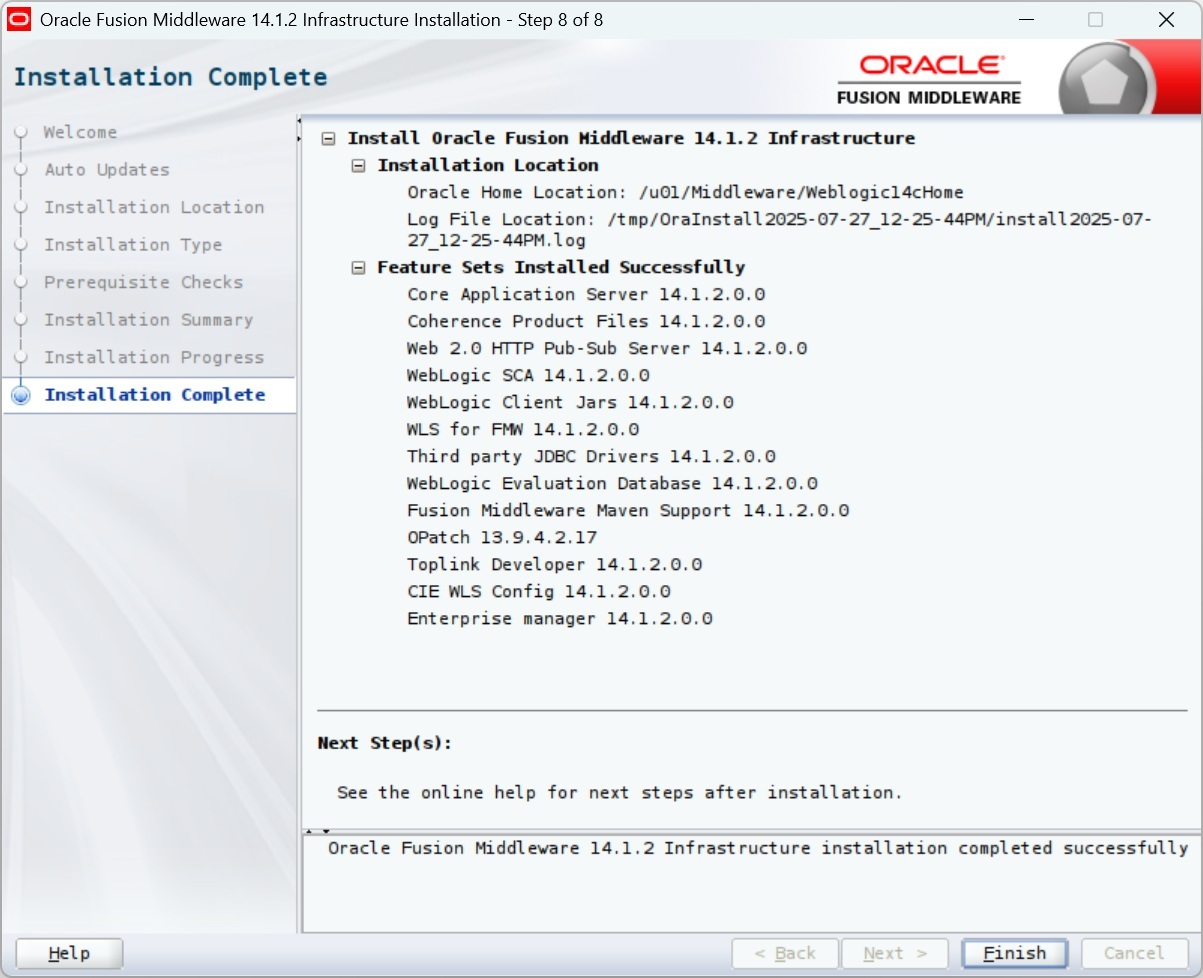This screenshot has width=1203, height=978.
Task: Select the Installation Type step
Action: coord(133,245)
